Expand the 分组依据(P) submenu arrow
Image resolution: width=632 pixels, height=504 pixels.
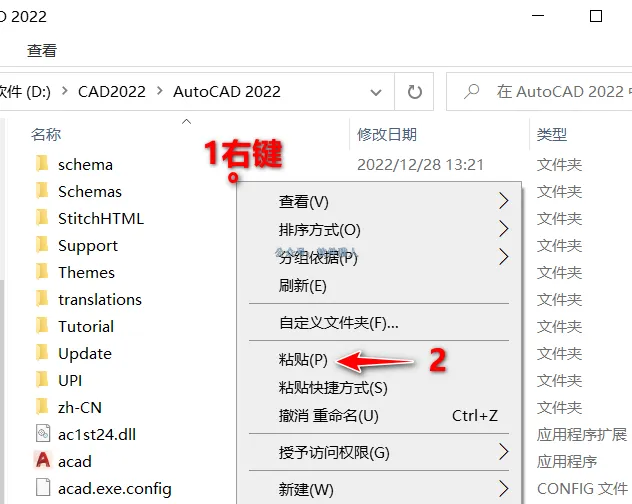(503, 256)
